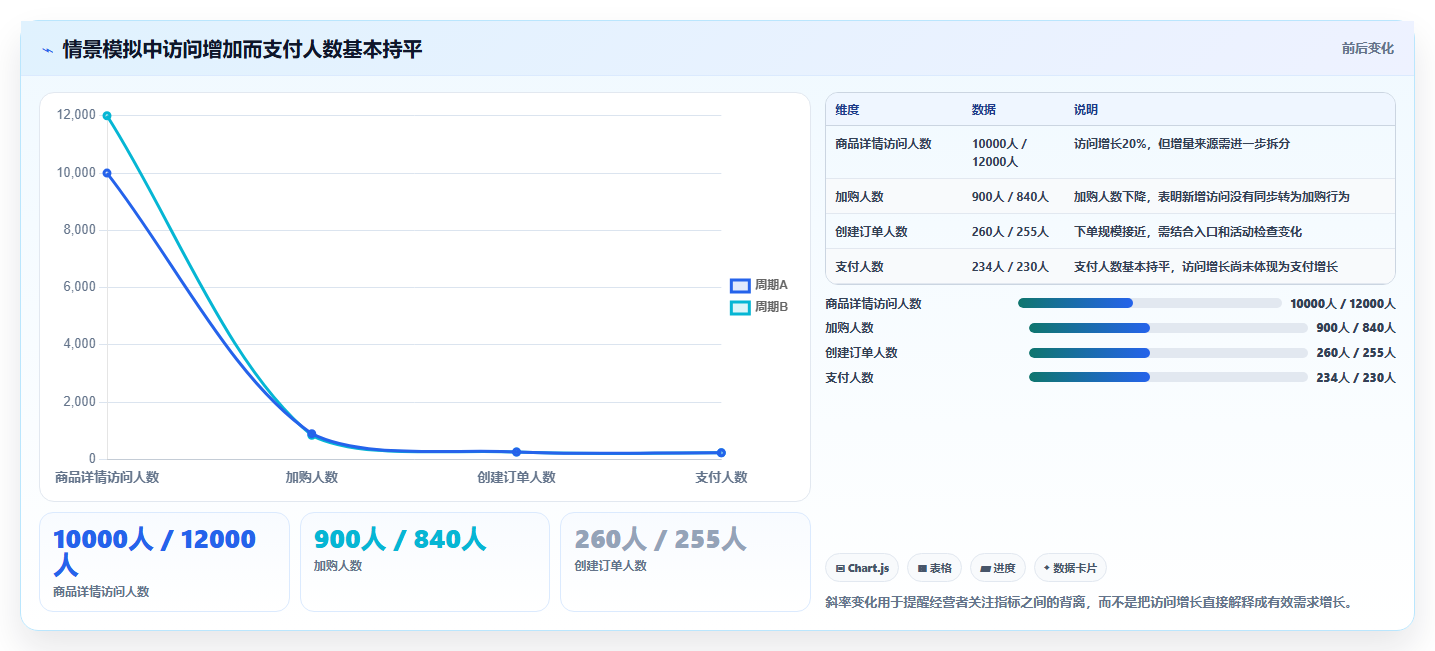Click the dashboard title 情景模拟中访问增加而支付人数基本持平
The width and height of the screenshot is (1435, 651).
pos(242,50)
